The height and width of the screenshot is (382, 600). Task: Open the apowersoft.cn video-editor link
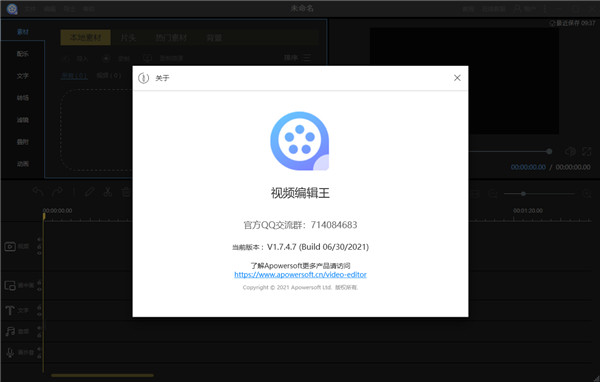click(300, 274)
